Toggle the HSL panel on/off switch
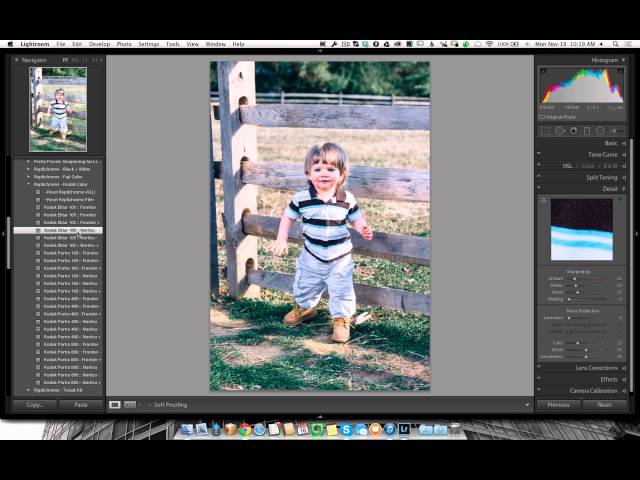The height and width of the screenshot is (480, 640). point(539,165)
